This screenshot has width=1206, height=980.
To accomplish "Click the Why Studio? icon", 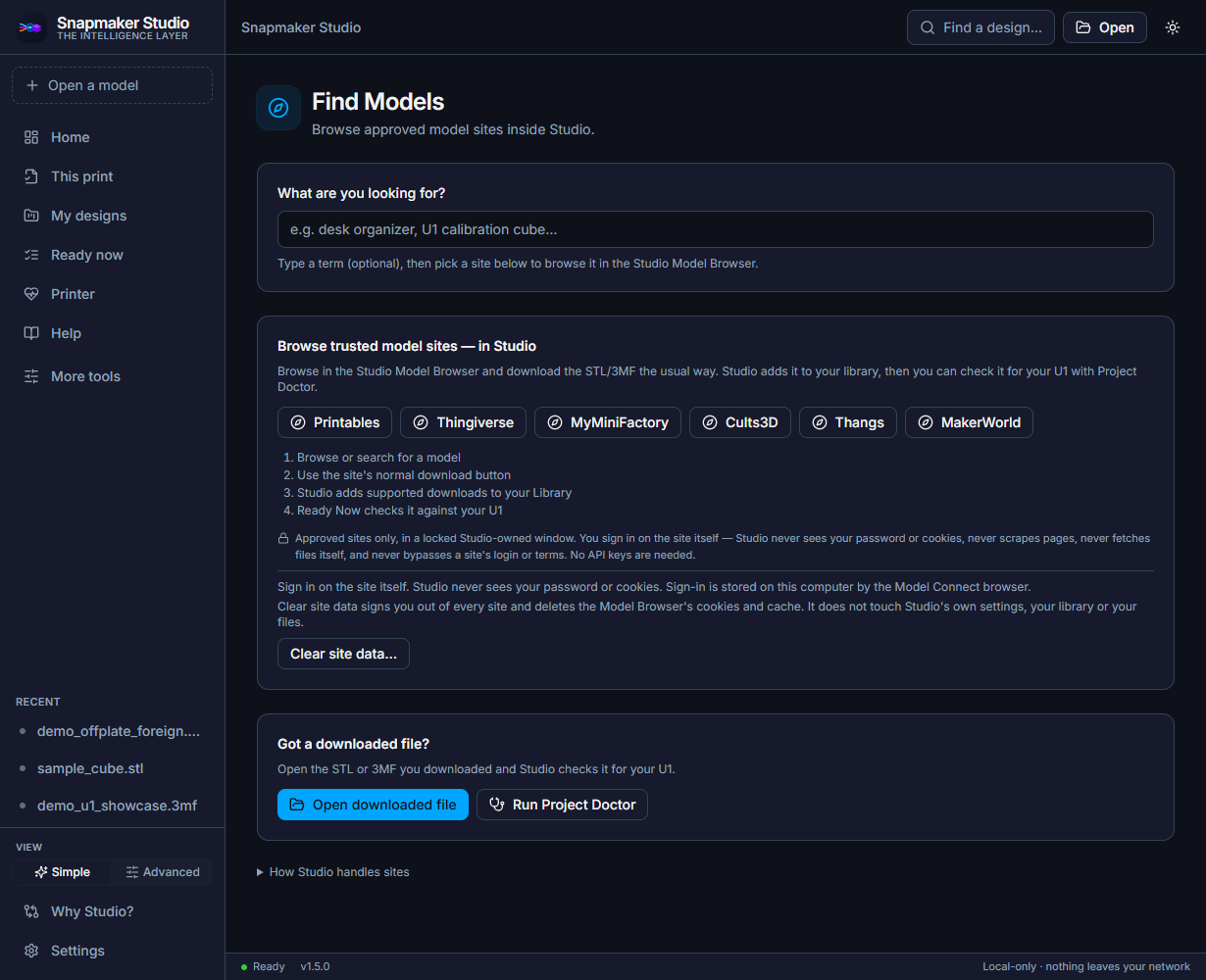I will click(31, 911).
